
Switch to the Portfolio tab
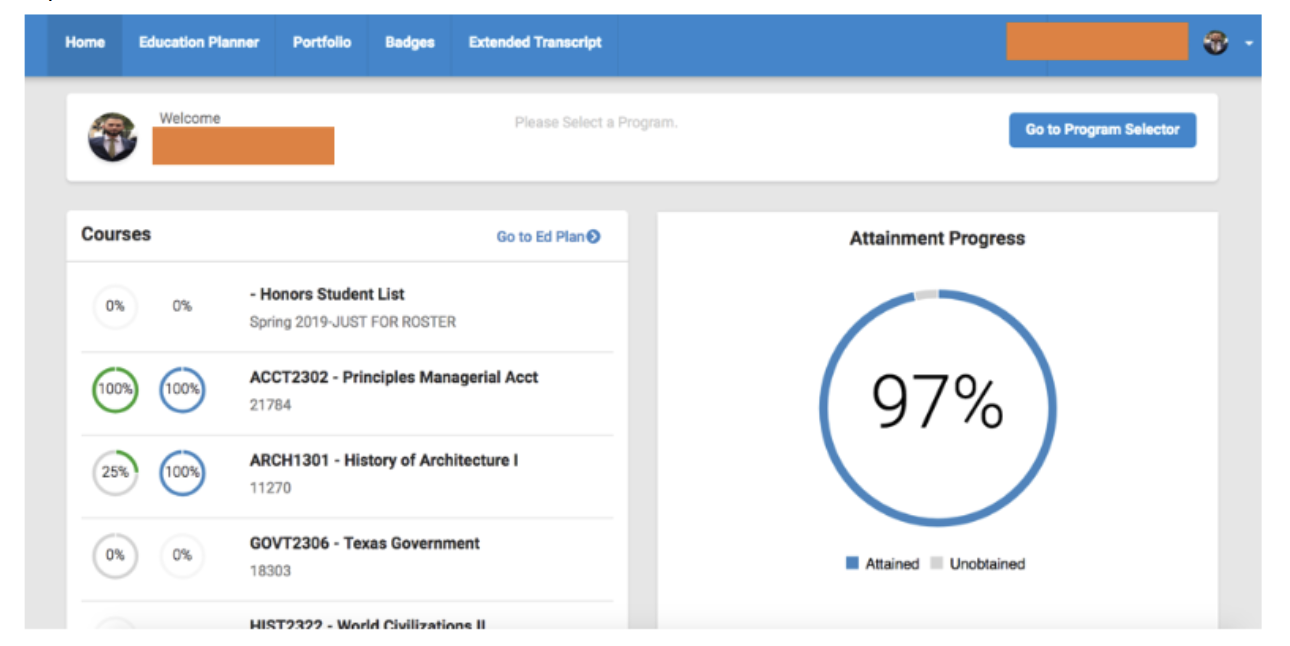point(321,43)
